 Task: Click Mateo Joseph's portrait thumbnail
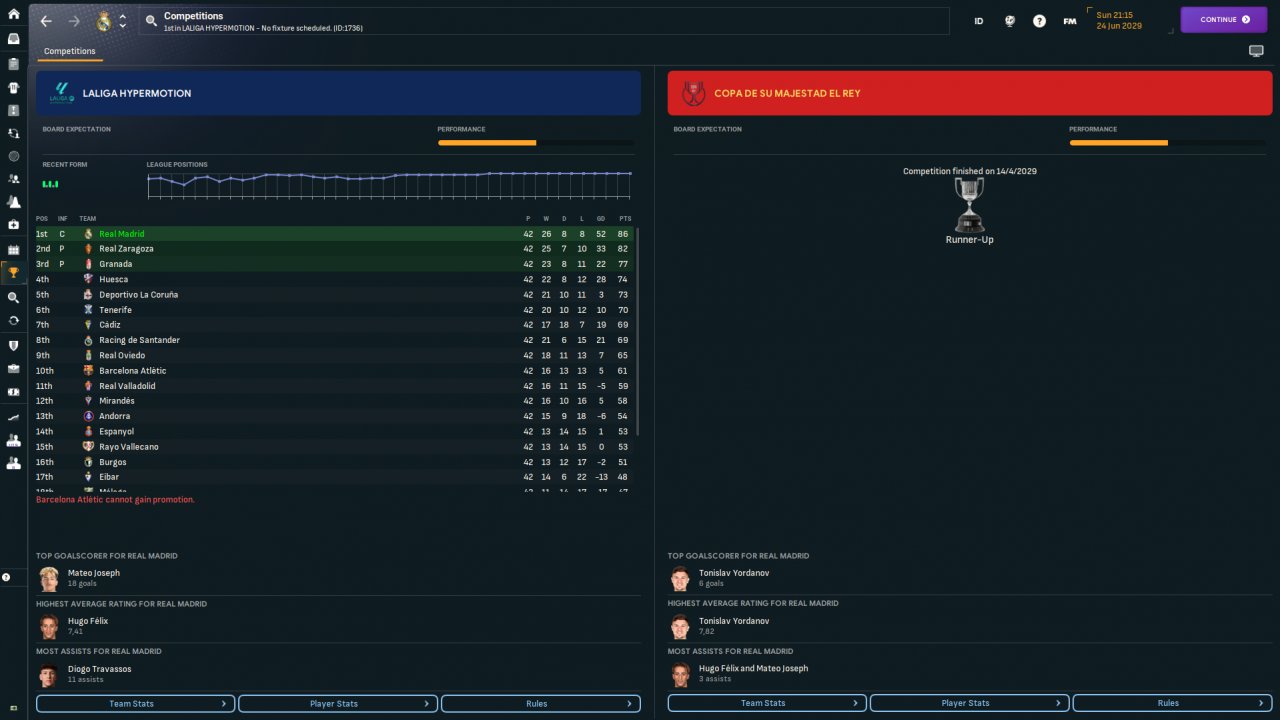tap(49, 579)
